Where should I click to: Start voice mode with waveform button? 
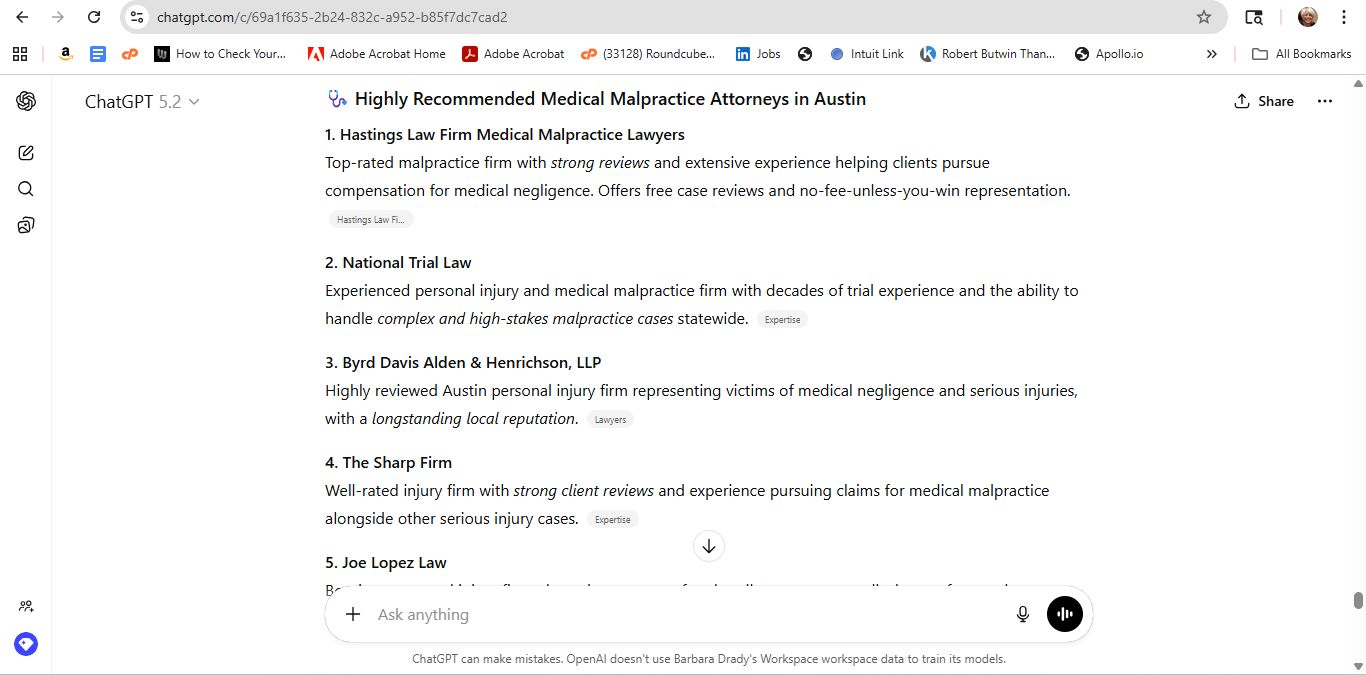pos(1065,614)
